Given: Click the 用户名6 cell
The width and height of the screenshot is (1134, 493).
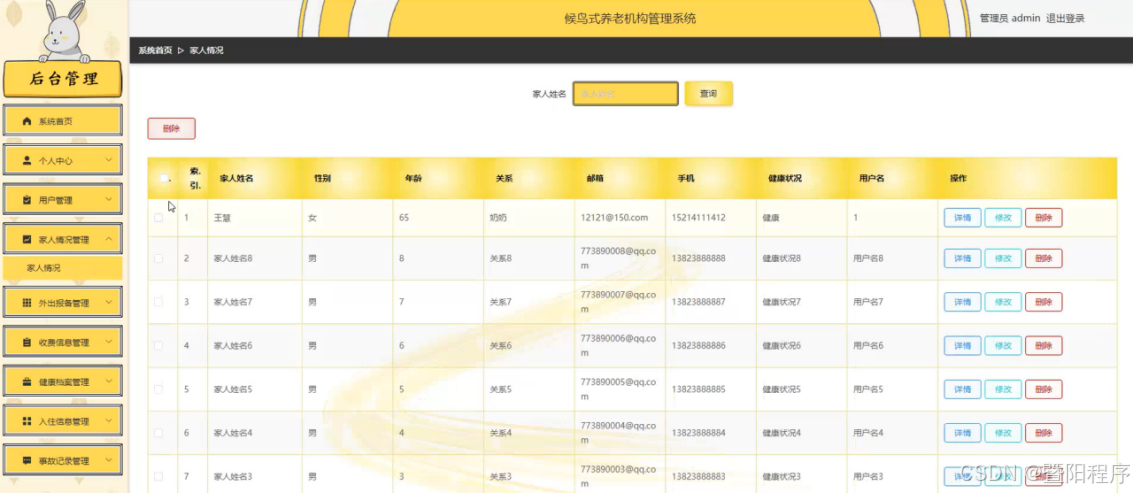Looking at the screenshot, I should click(869, 346).
